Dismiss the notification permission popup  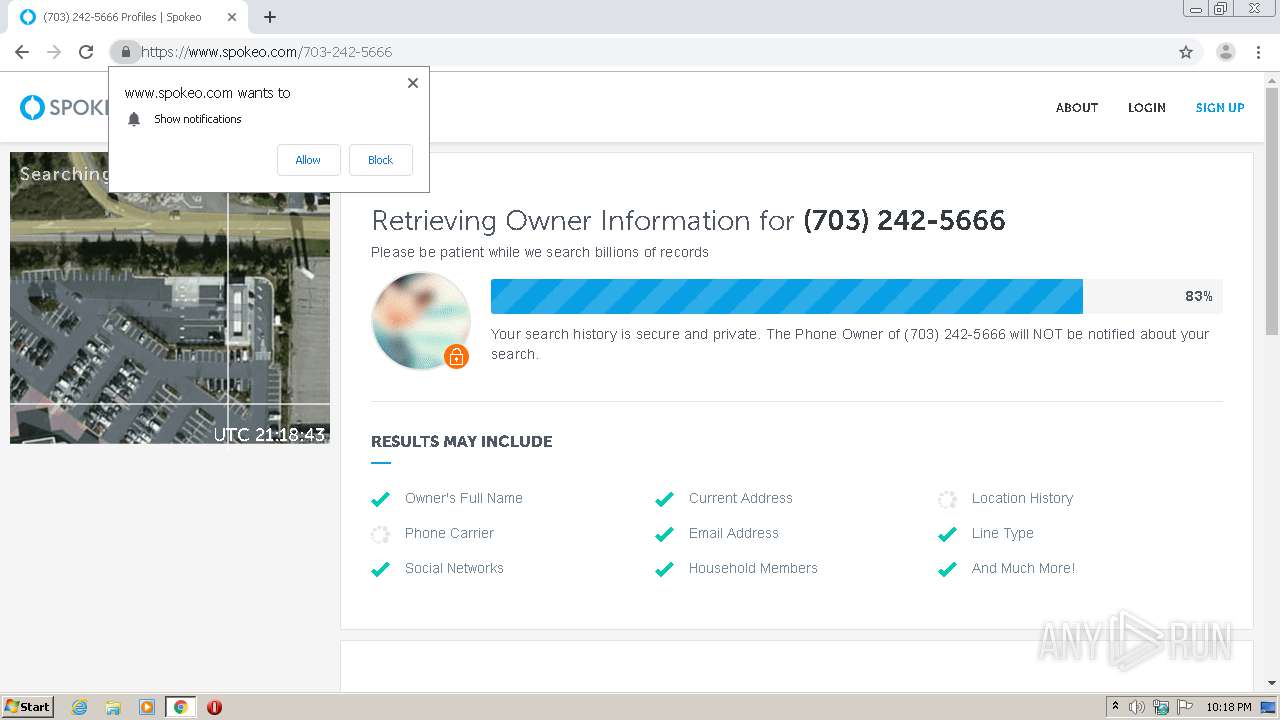[x=413, y=83]
